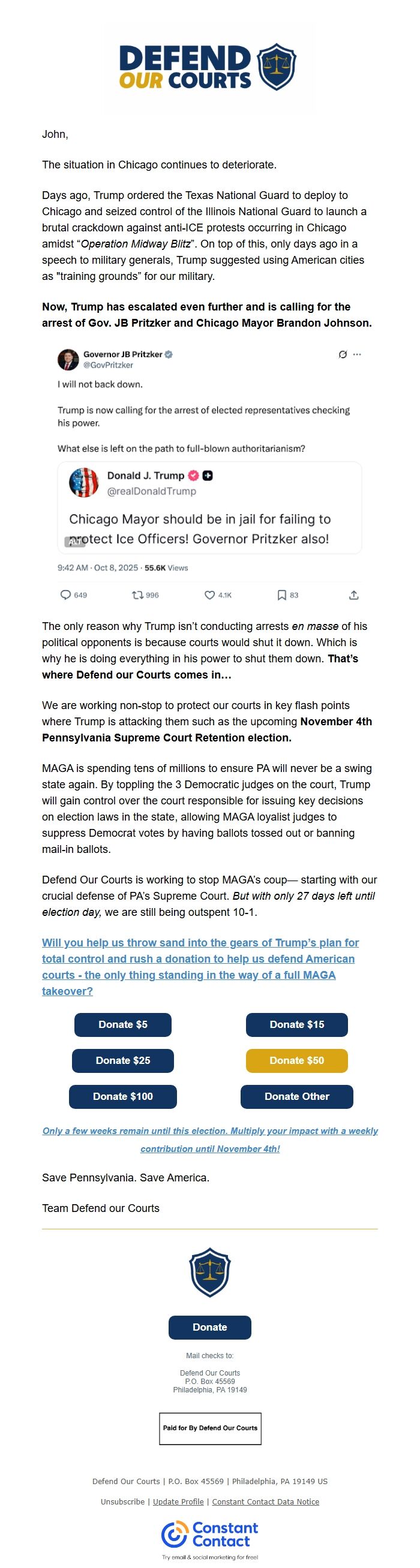Screen dimensions: 420x1568
Task: Click Donald J. Trump's quoted tweet avatar
Action: coord(84,483)
